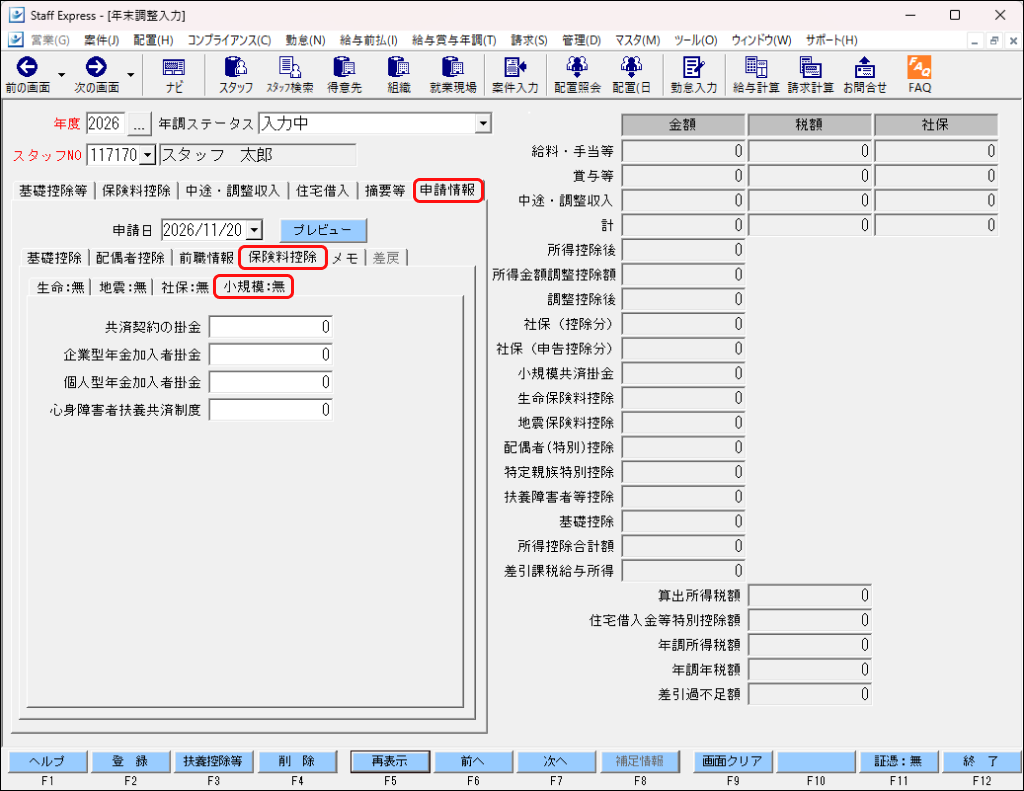Click the 心身障害者扶養共済制度 input field
Viewport: 1024px width, 791px height.
click(271, 410)
